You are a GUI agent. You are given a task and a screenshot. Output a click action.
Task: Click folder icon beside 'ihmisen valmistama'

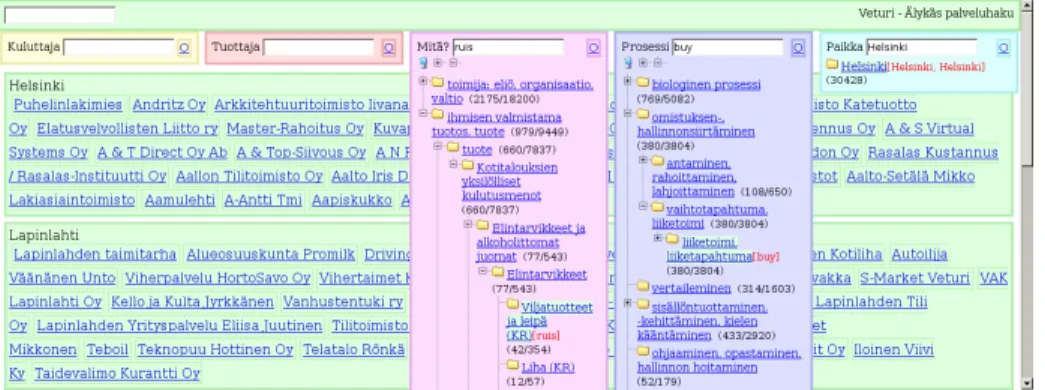[x=437, y=114]
